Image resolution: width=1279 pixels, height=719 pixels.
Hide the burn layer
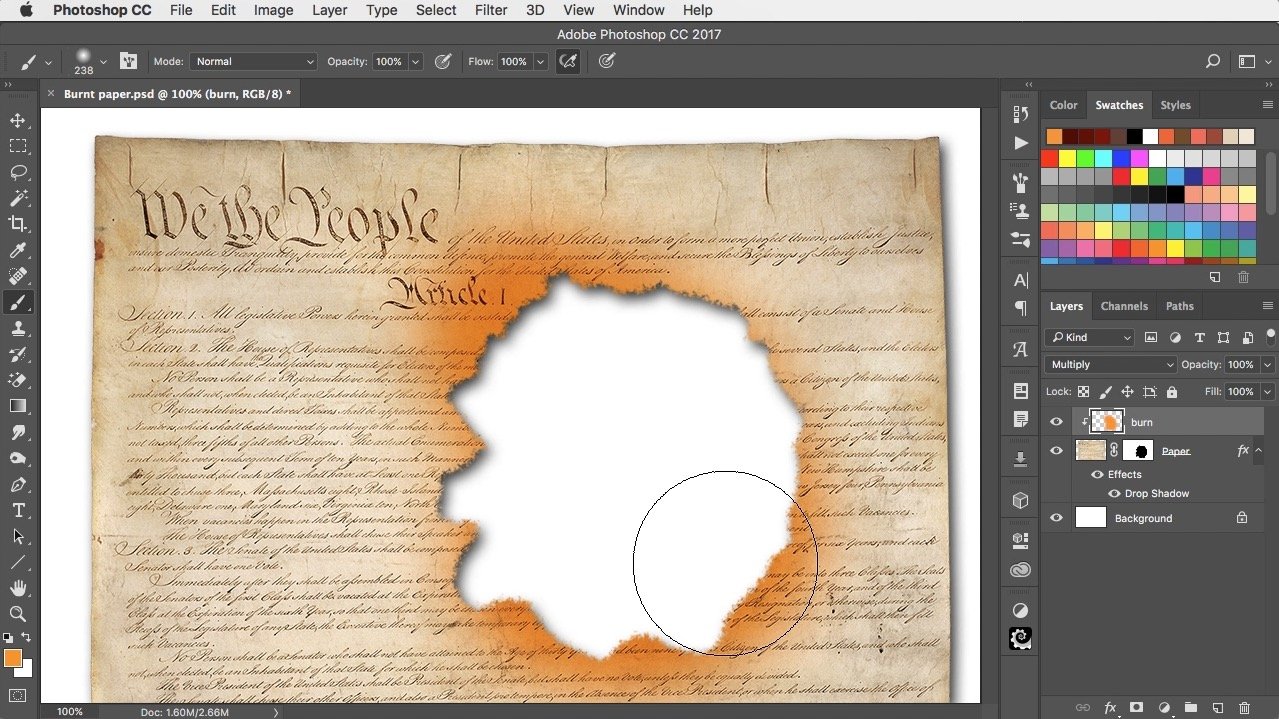(1056, 422)
